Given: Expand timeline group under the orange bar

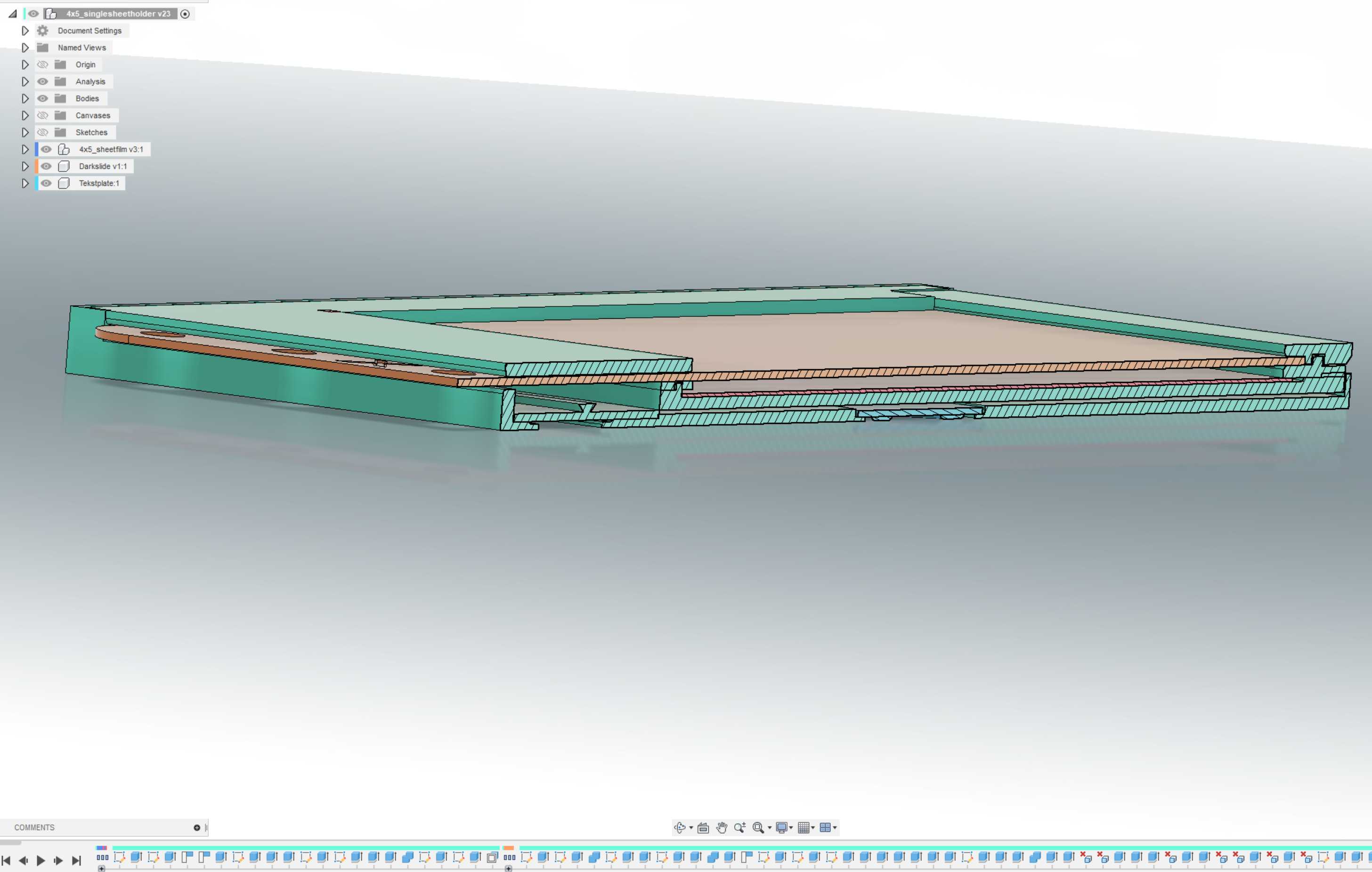Looking at the screenshot, I should 508,869.
